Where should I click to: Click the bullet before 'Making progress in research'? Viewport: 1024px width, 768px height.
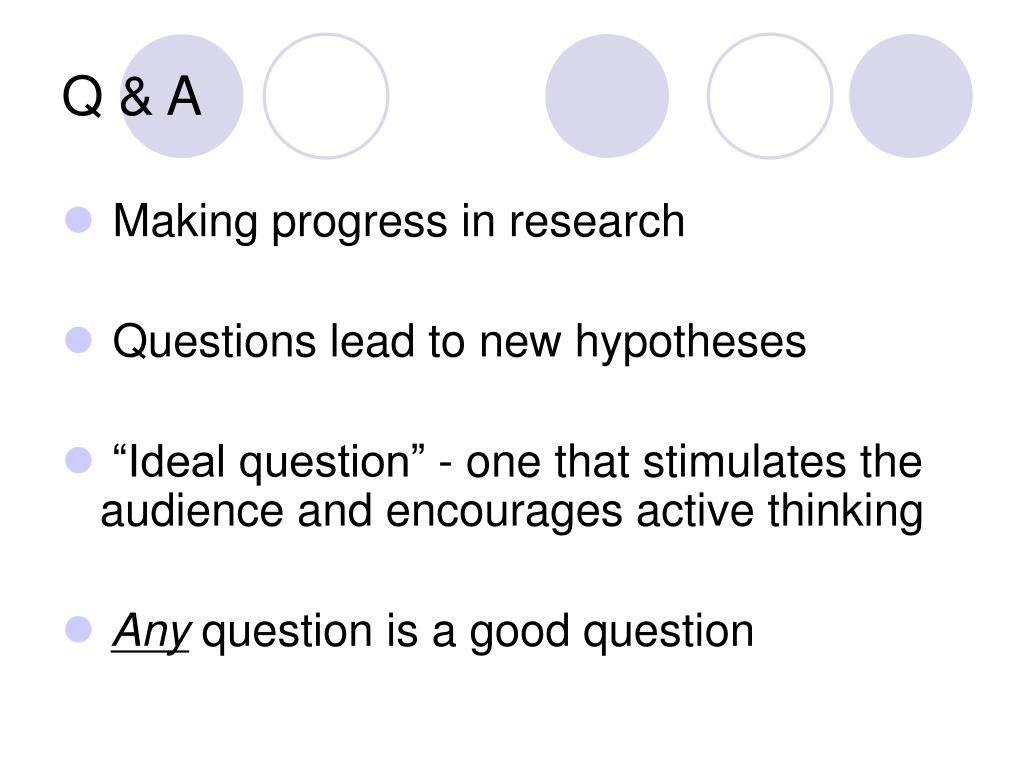click(x=78, y=220)
